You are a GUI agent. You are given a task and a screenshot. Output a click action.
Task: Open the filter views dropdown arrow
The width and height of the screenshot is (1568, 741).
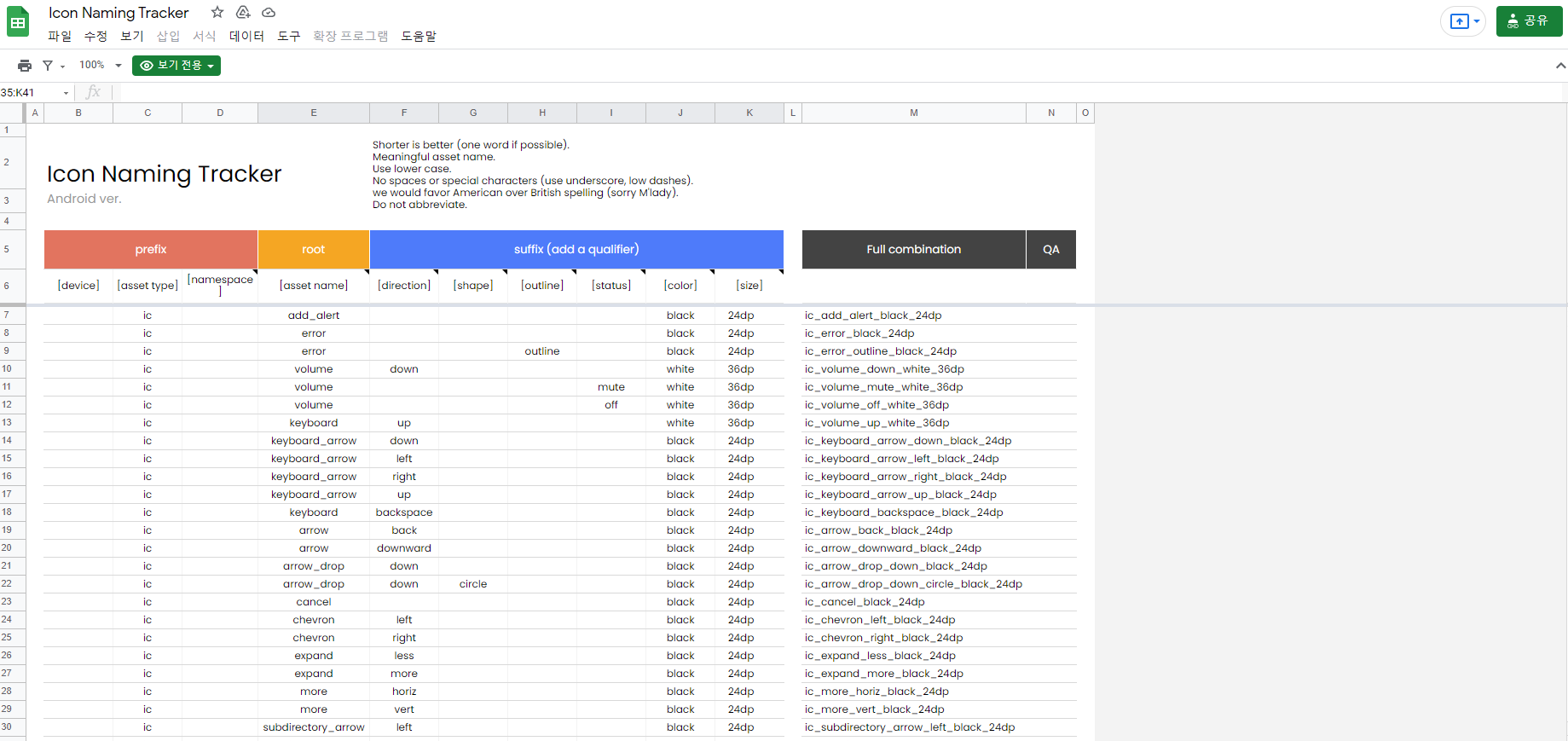[62, 67]
